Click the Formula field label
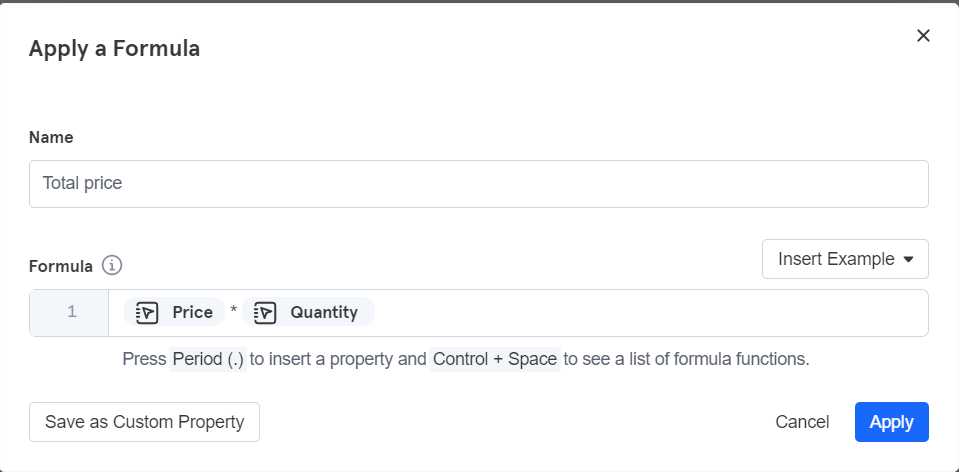The width and height of the screenshot is (959, 472). click(x=61, y=267)
